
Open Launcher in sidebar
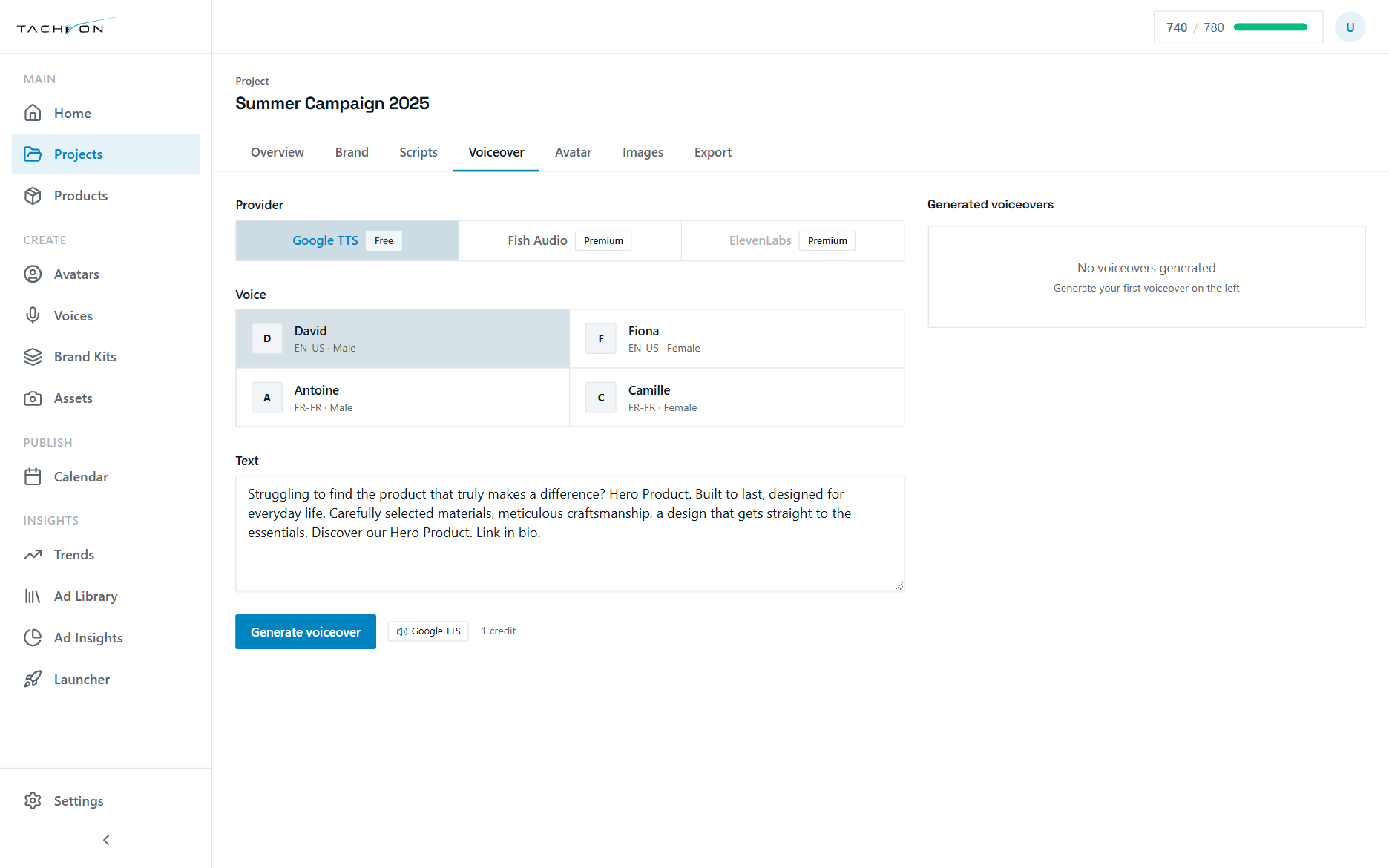point(105,679)
